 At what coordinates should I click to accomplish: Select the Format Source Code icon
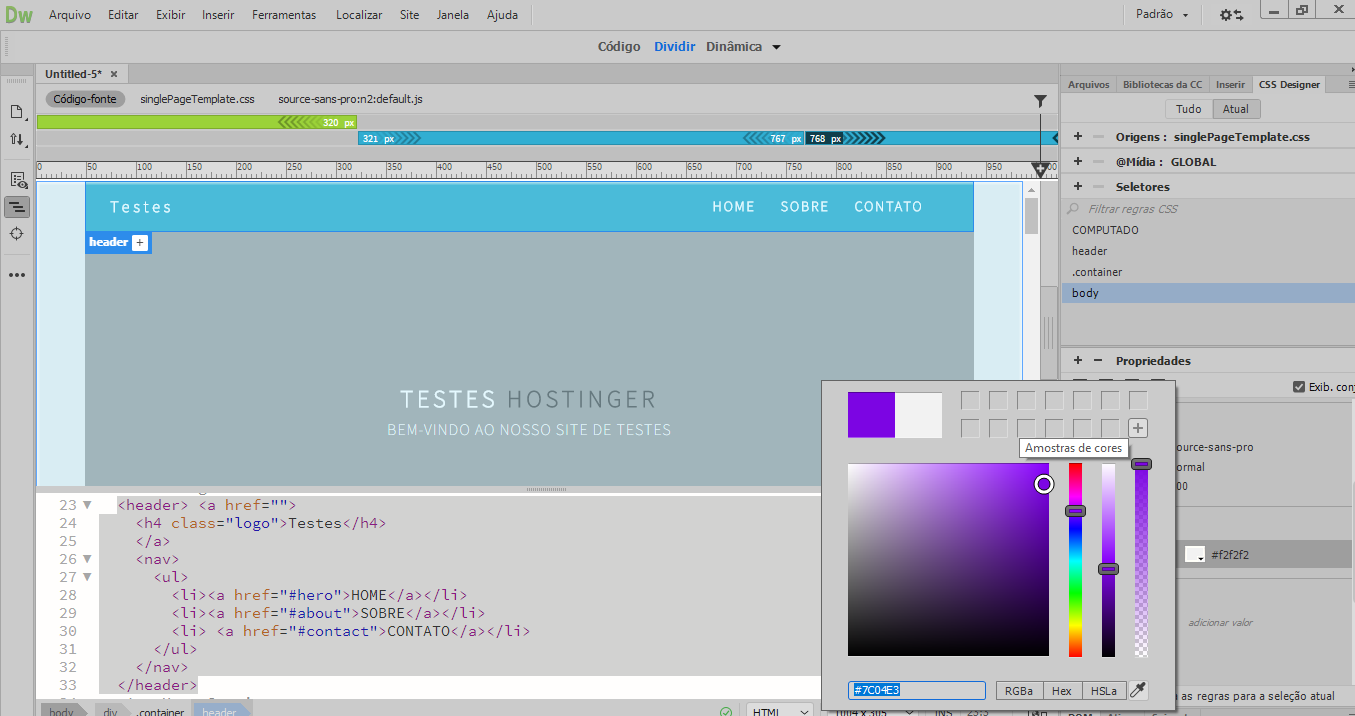tap(17, 207)
